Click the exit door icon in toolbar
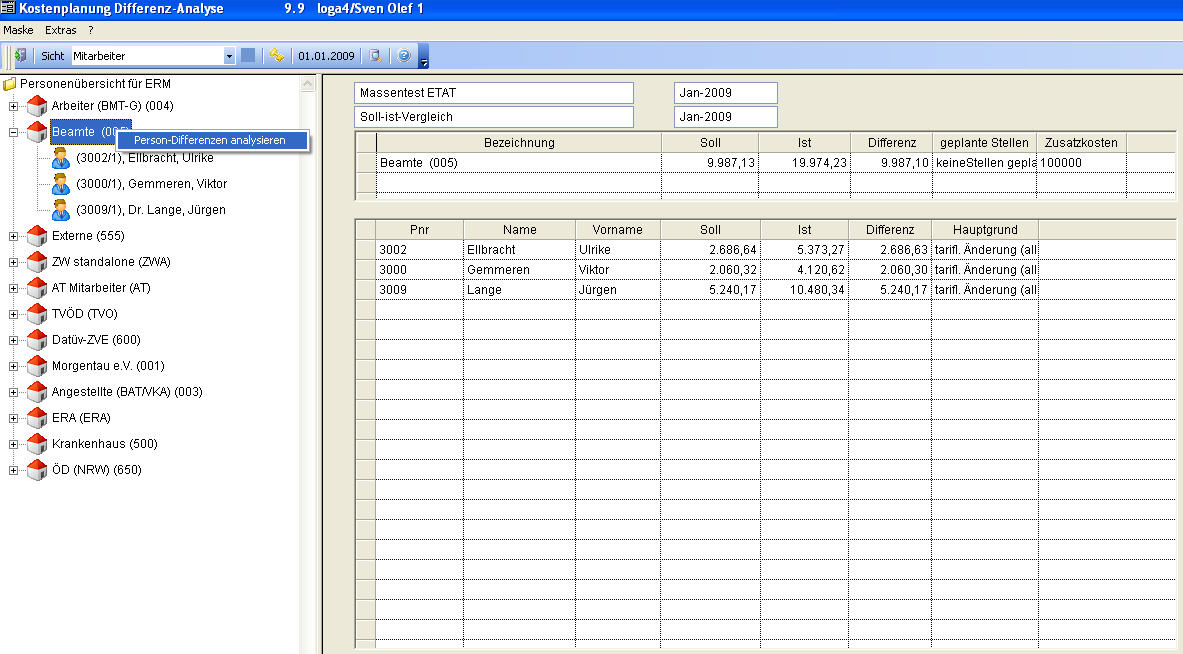 click(20, 56)
